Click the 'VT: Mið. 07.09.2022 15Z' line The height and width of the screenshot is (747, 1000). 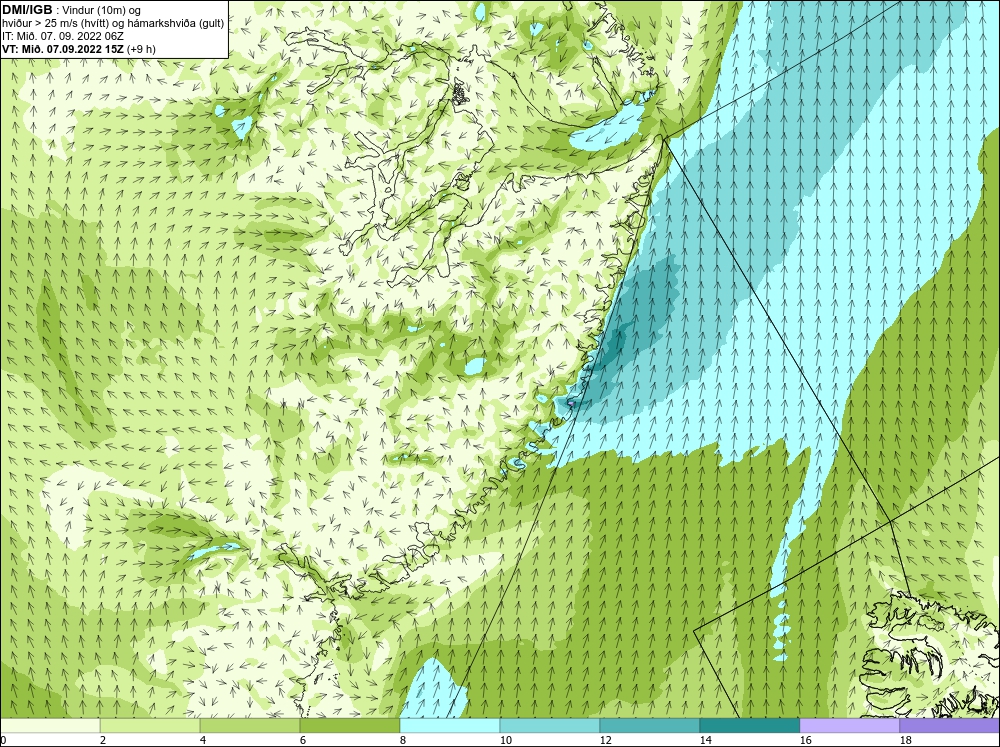click(x=63, y=48)
